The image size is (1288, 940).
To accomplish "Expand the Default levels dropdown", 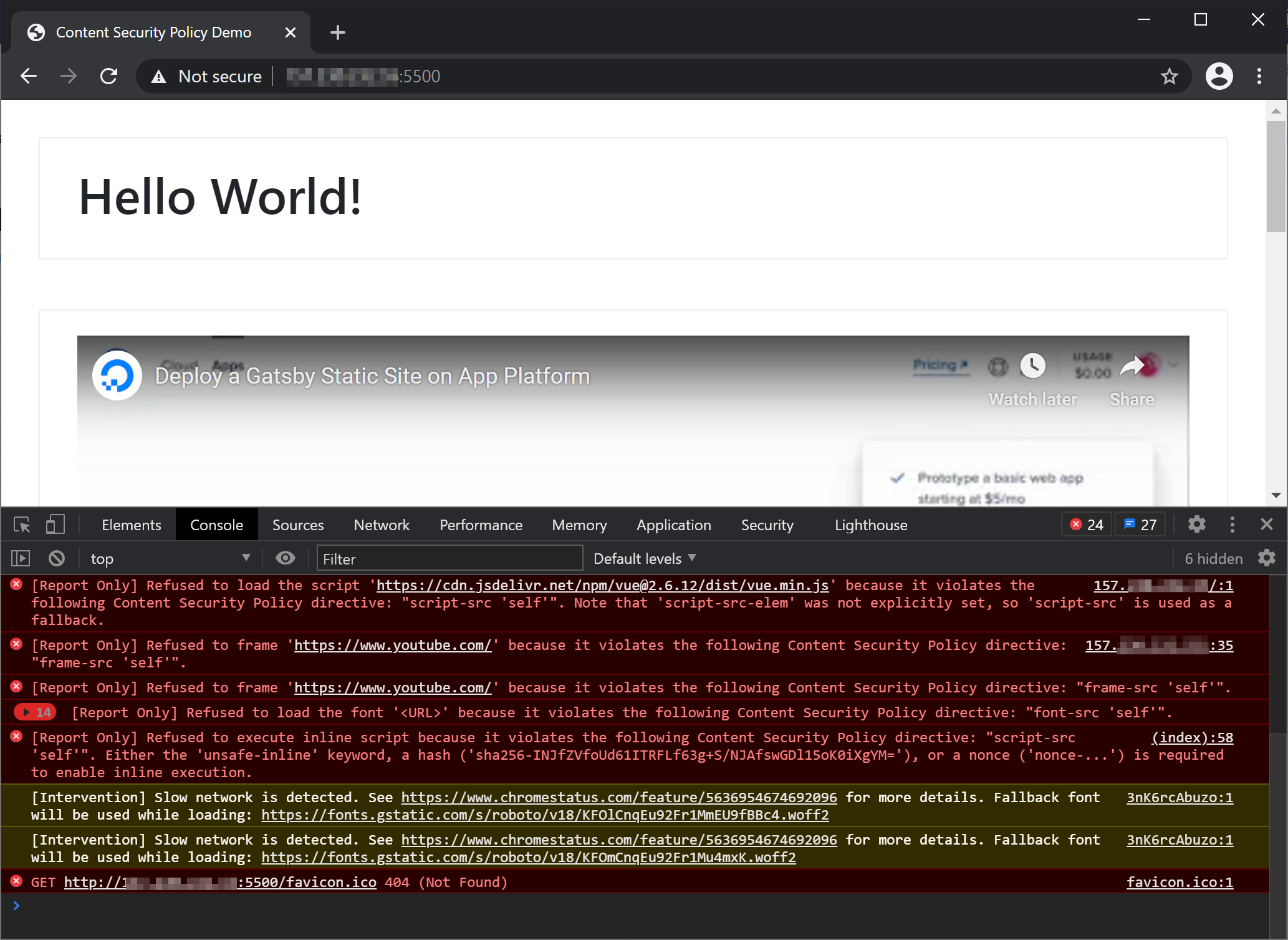I will coord(645,558).
